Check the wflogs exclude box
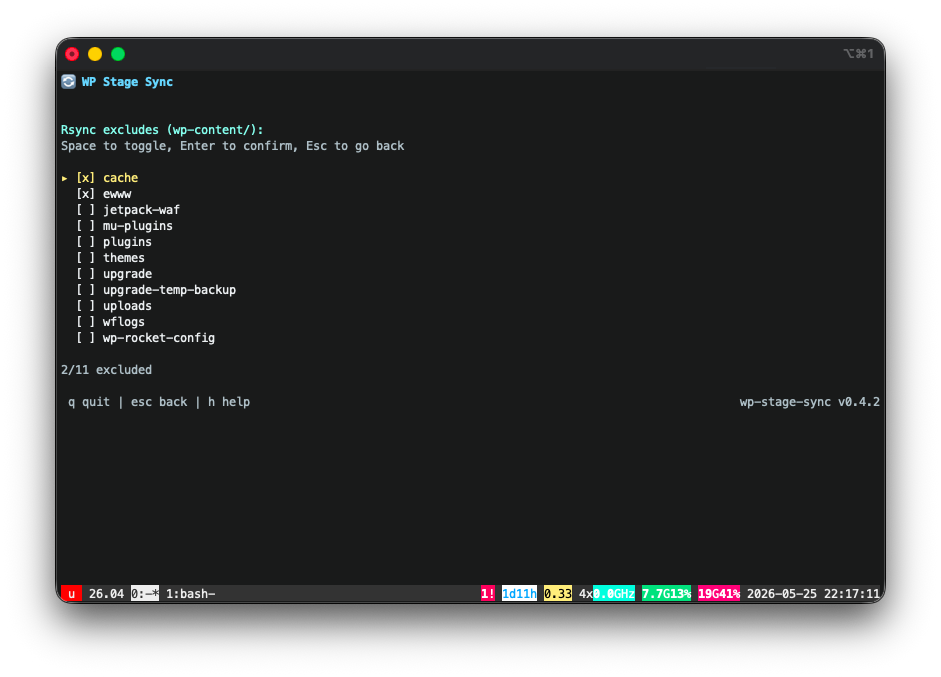941x677 pixels. [x=85, y=322]
